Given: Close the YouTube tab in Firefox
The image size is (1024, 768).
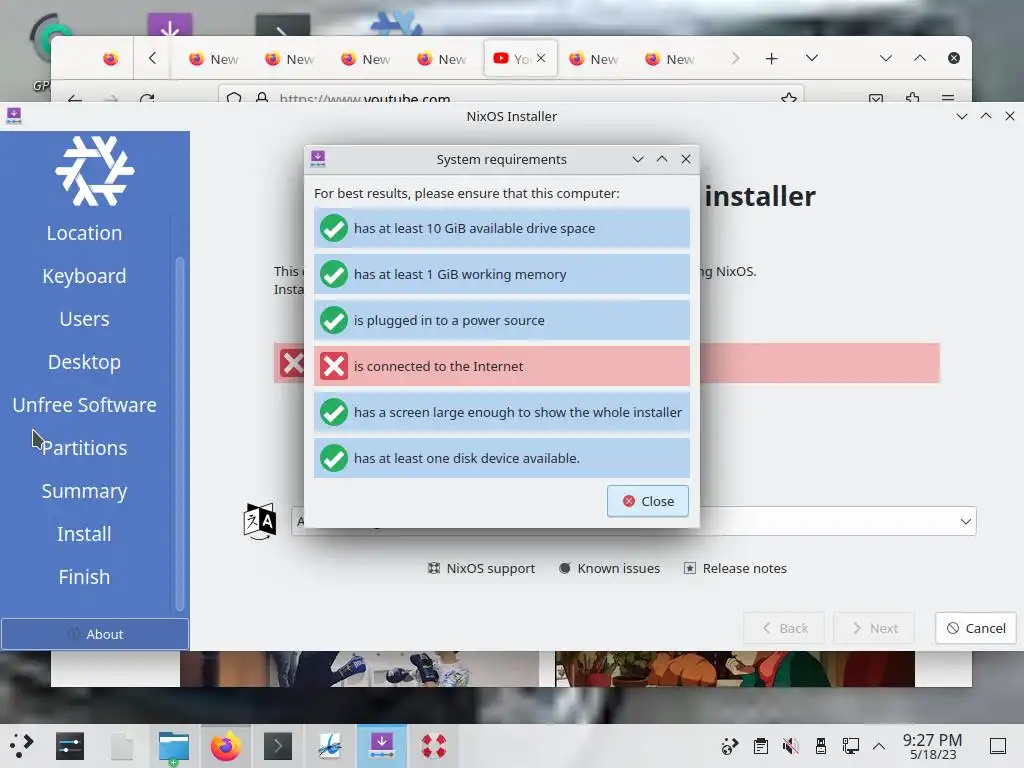Looking at the screenshot, I should click(541, 58).
